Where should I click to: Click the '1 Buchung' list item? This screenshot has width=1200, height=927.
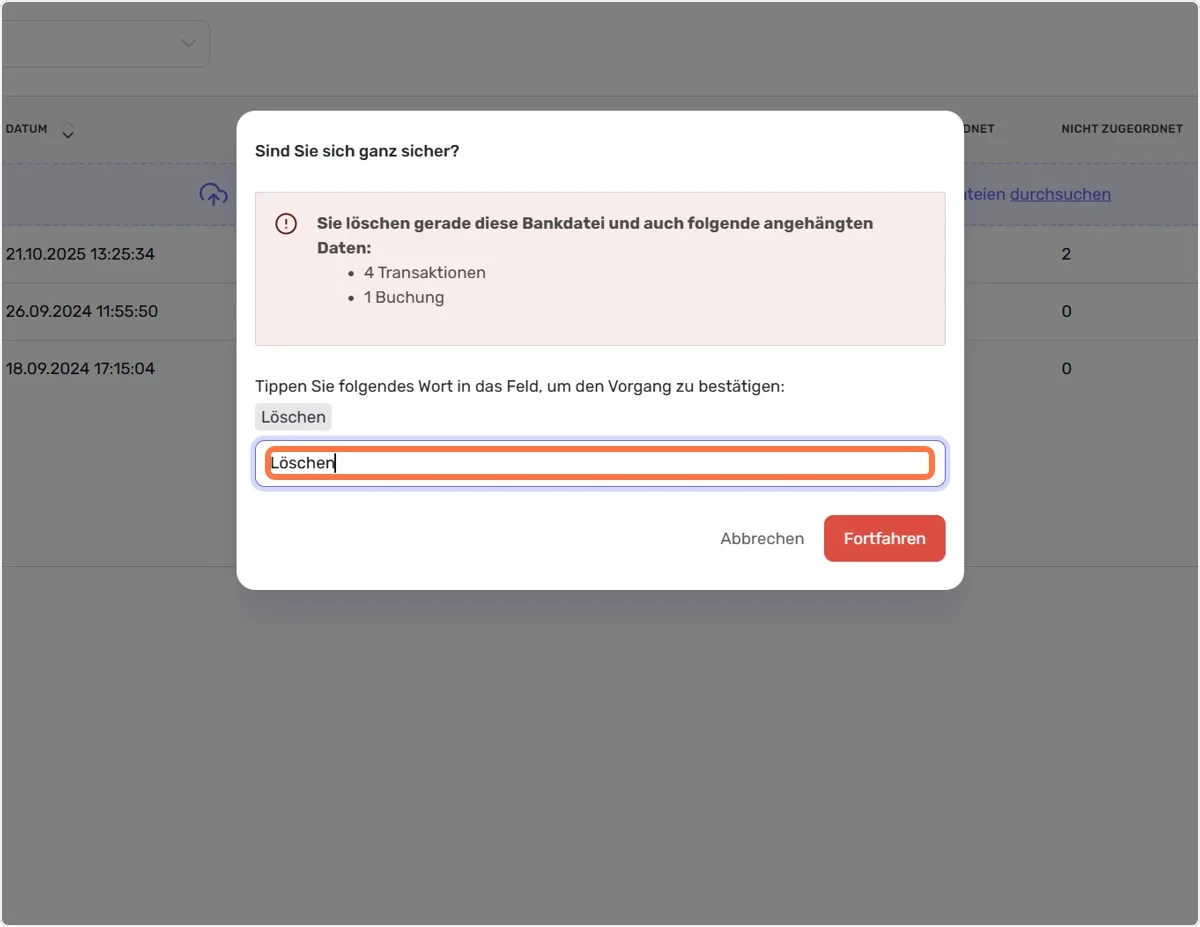pos(404,297)
